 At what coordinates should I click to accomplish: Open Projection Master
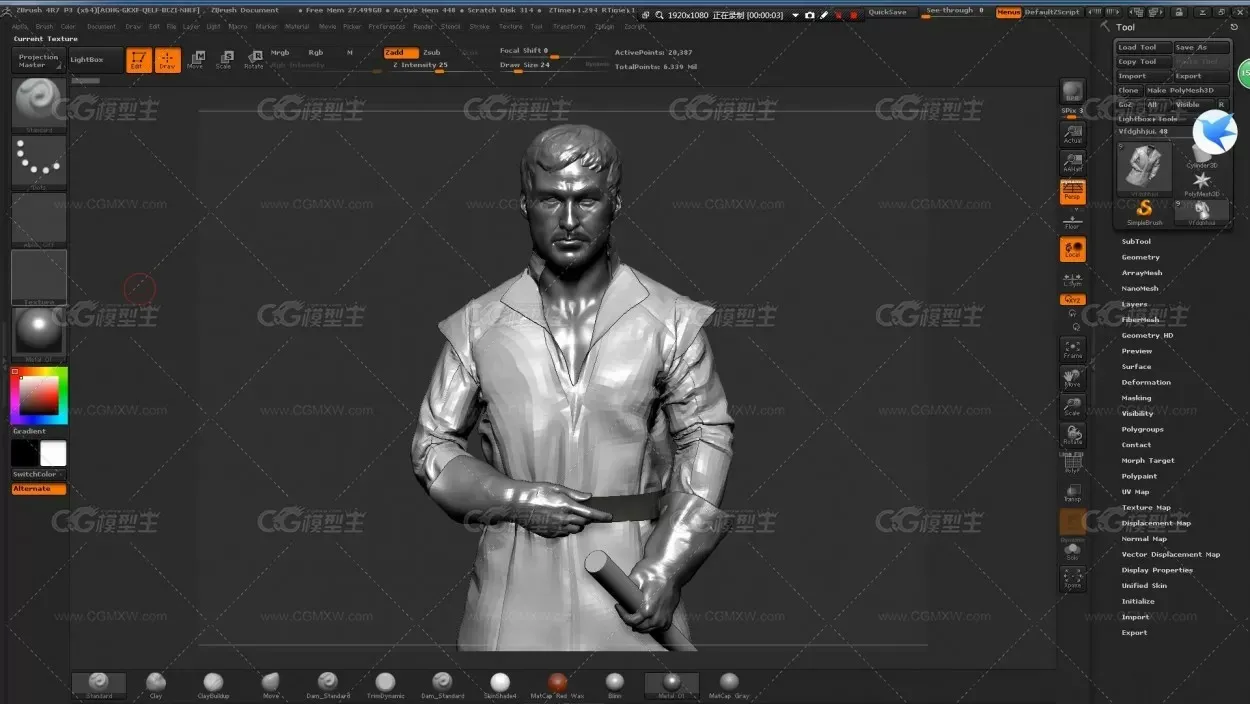click(x=38, y=60)
